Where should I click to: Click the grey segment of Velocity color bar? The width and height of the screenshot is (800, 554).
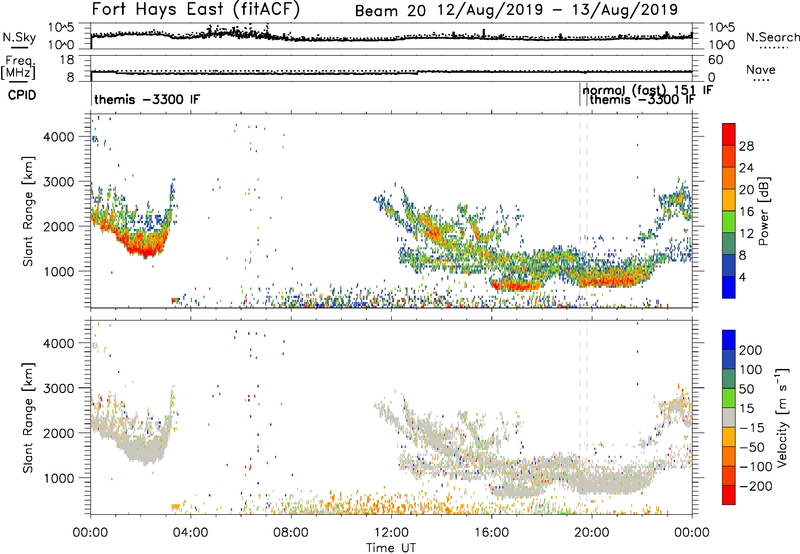coord(729,417)
